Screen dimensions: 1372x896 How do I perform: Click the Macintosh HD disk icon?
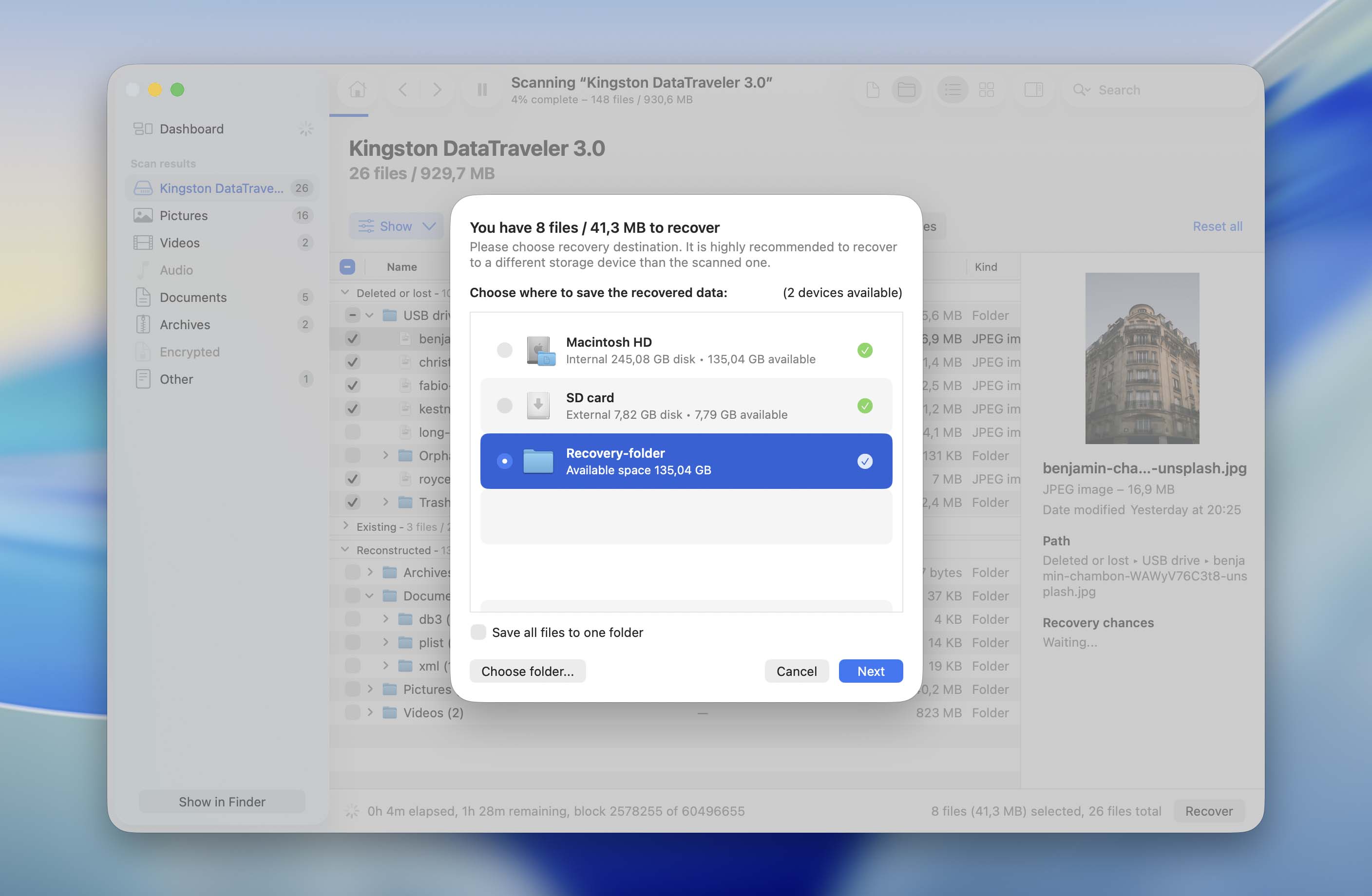pyautogui.click(x=540, y=350)
